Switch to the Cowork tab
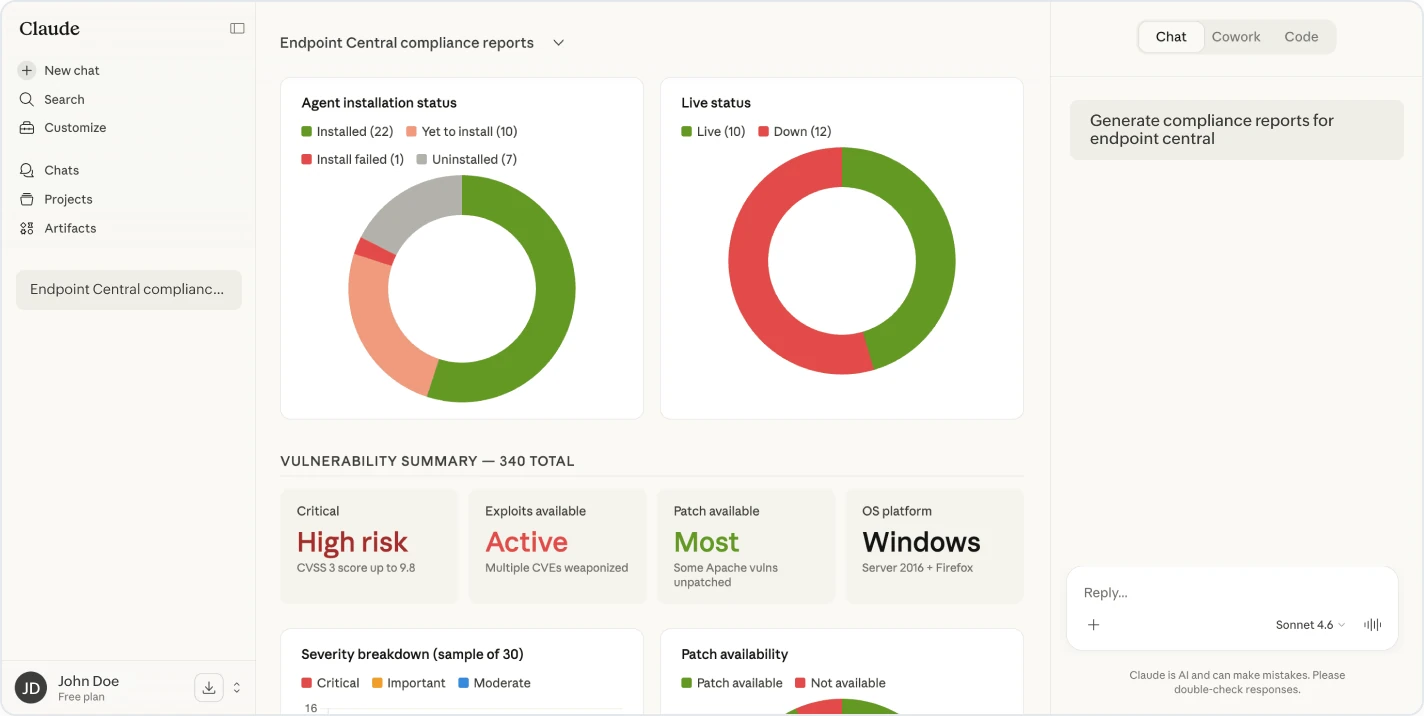This screenshot has height=716, width=1424. 1236,37
